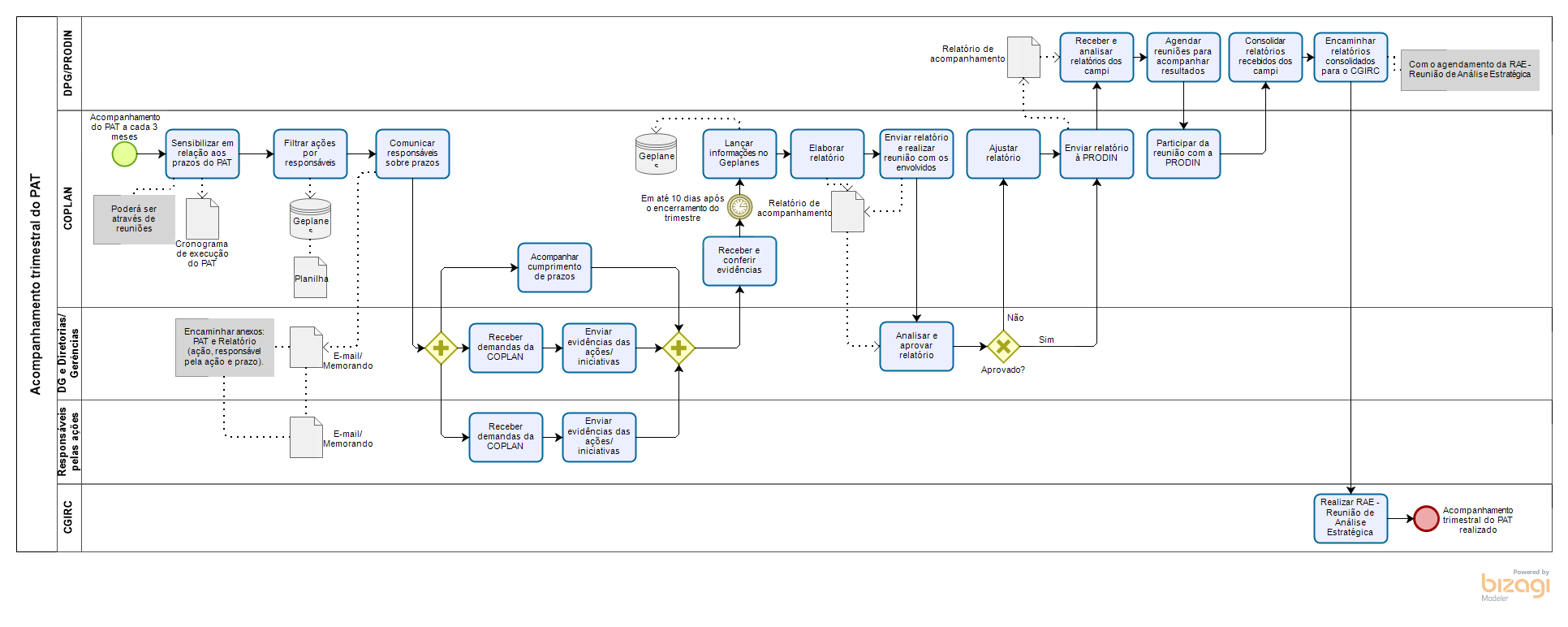Click the Geplanes database left of 'Lançar informações'
Image resolution: width=1568 pixels, height=627 pixels.
(656, 154)
